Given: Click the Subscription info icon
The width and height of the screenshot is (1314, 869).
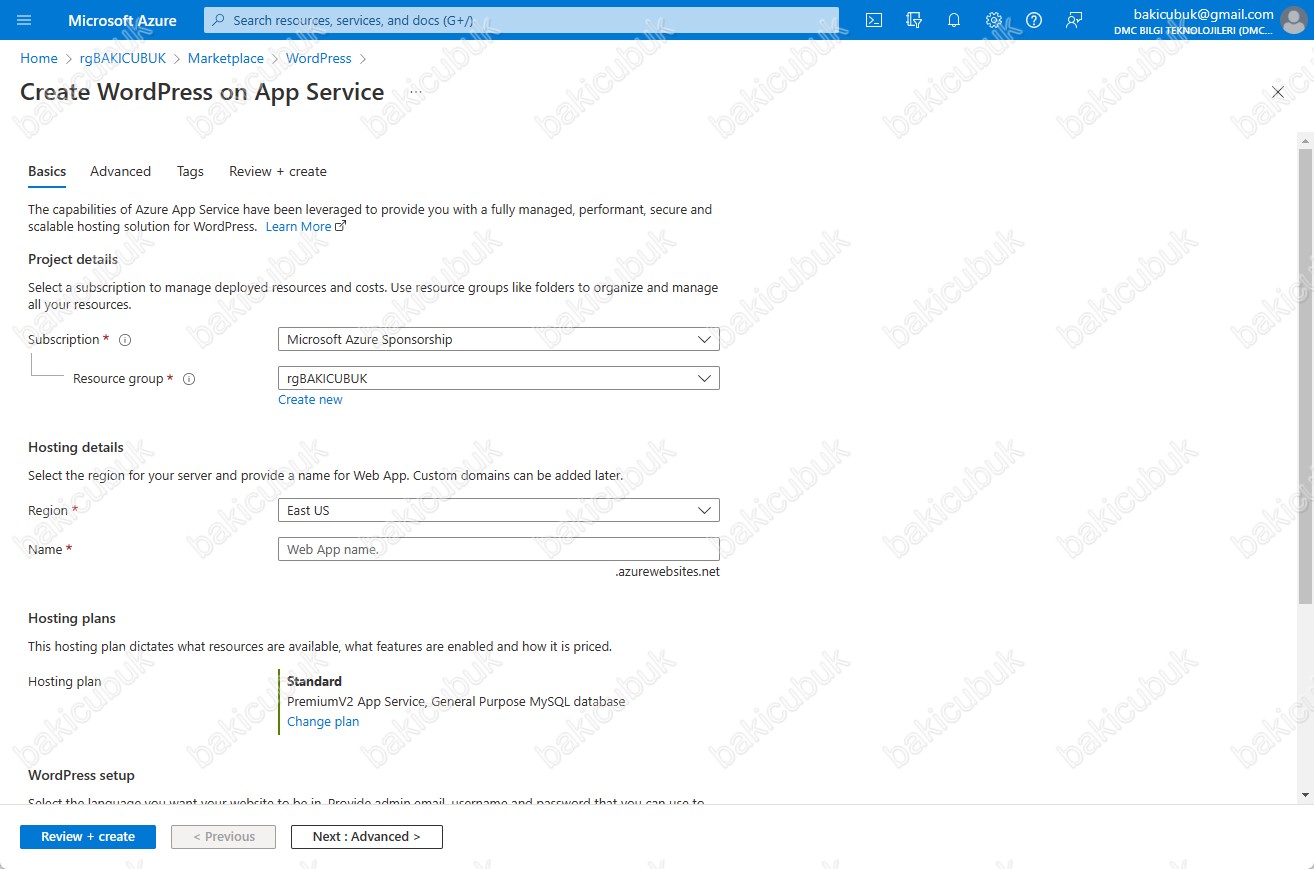Looking at the screenshot, I should tap(125, 340).
